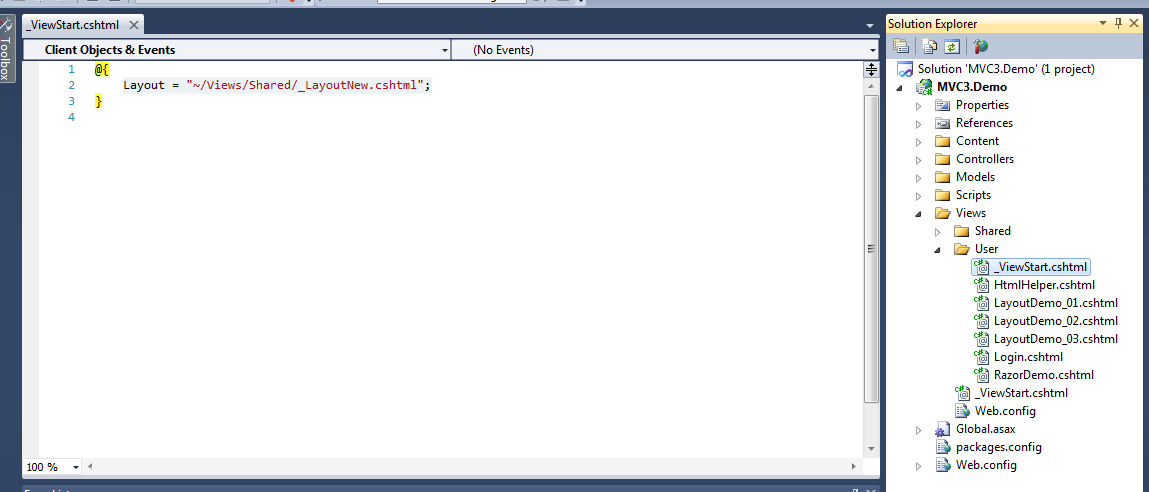Collapse the User folder

[x=938, y=249]
